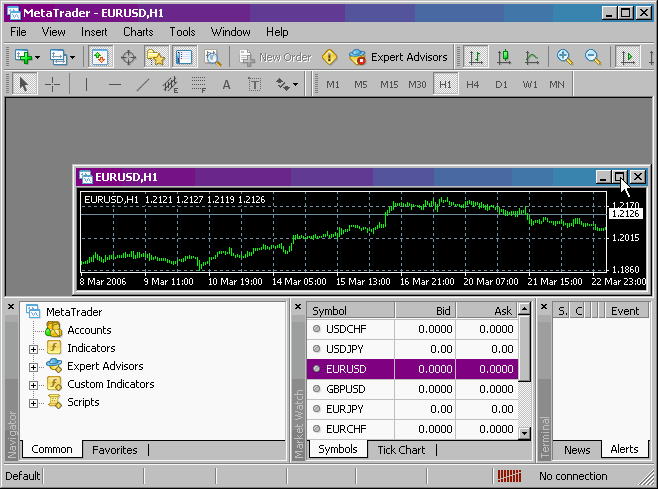Viewport: 658px width, 489px height.
Task: Enable Expert Advisors button
Action: click(398, 57)
